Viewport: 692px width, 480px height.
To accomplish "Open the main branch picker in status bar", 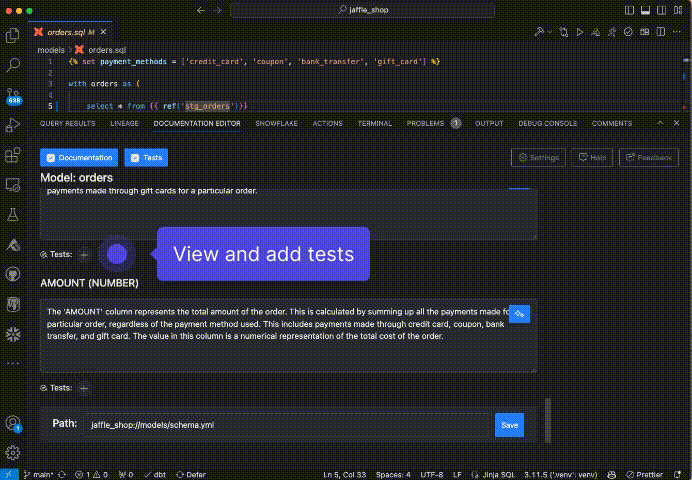I will 39,474.
